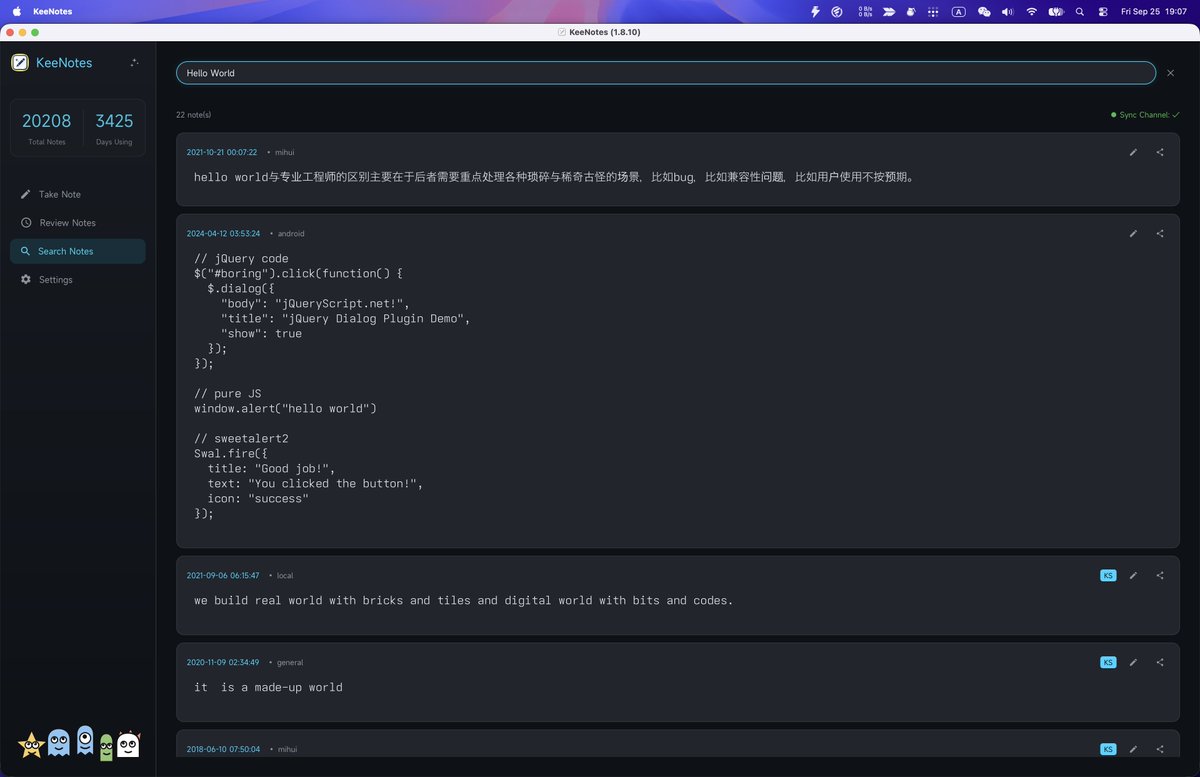1200x777 pixels.
Task: Edit the 2021-09-06 local note
Action: [1133, 575]
